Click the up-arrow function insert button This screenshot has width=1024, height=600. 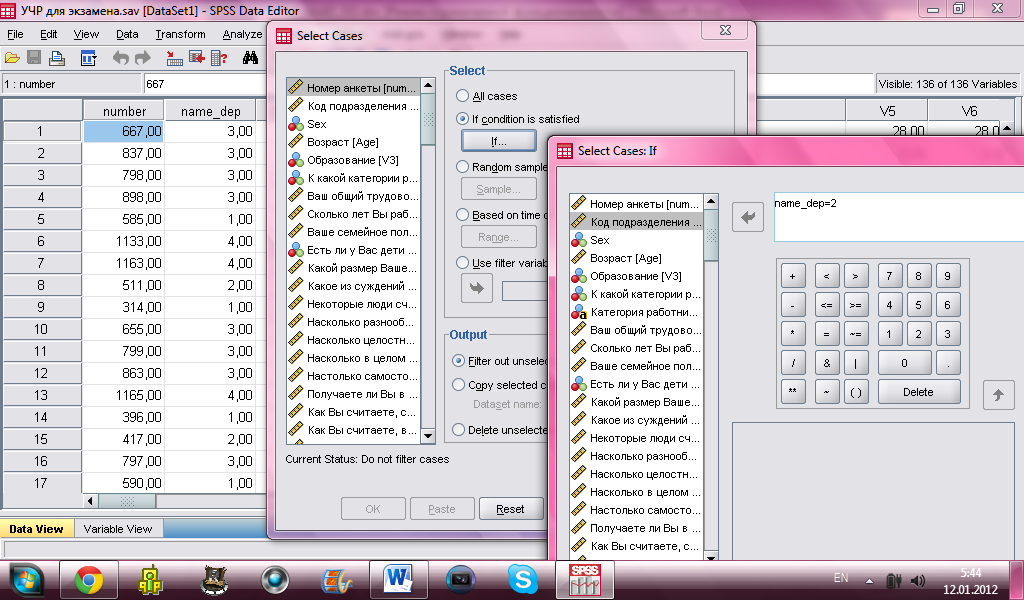click(x=999, y=395)
